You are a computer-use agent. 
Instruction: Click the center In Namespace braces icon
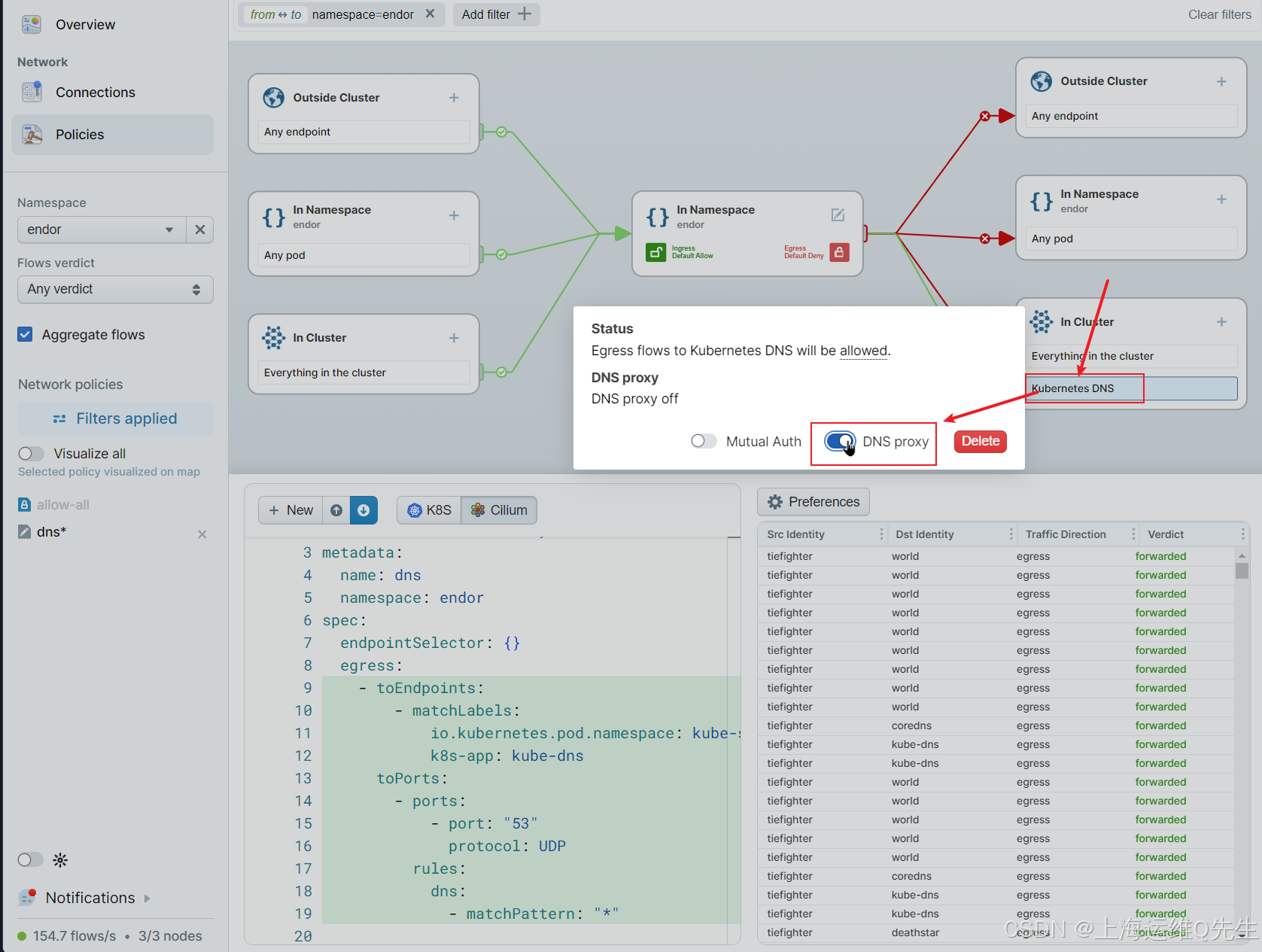657,217
